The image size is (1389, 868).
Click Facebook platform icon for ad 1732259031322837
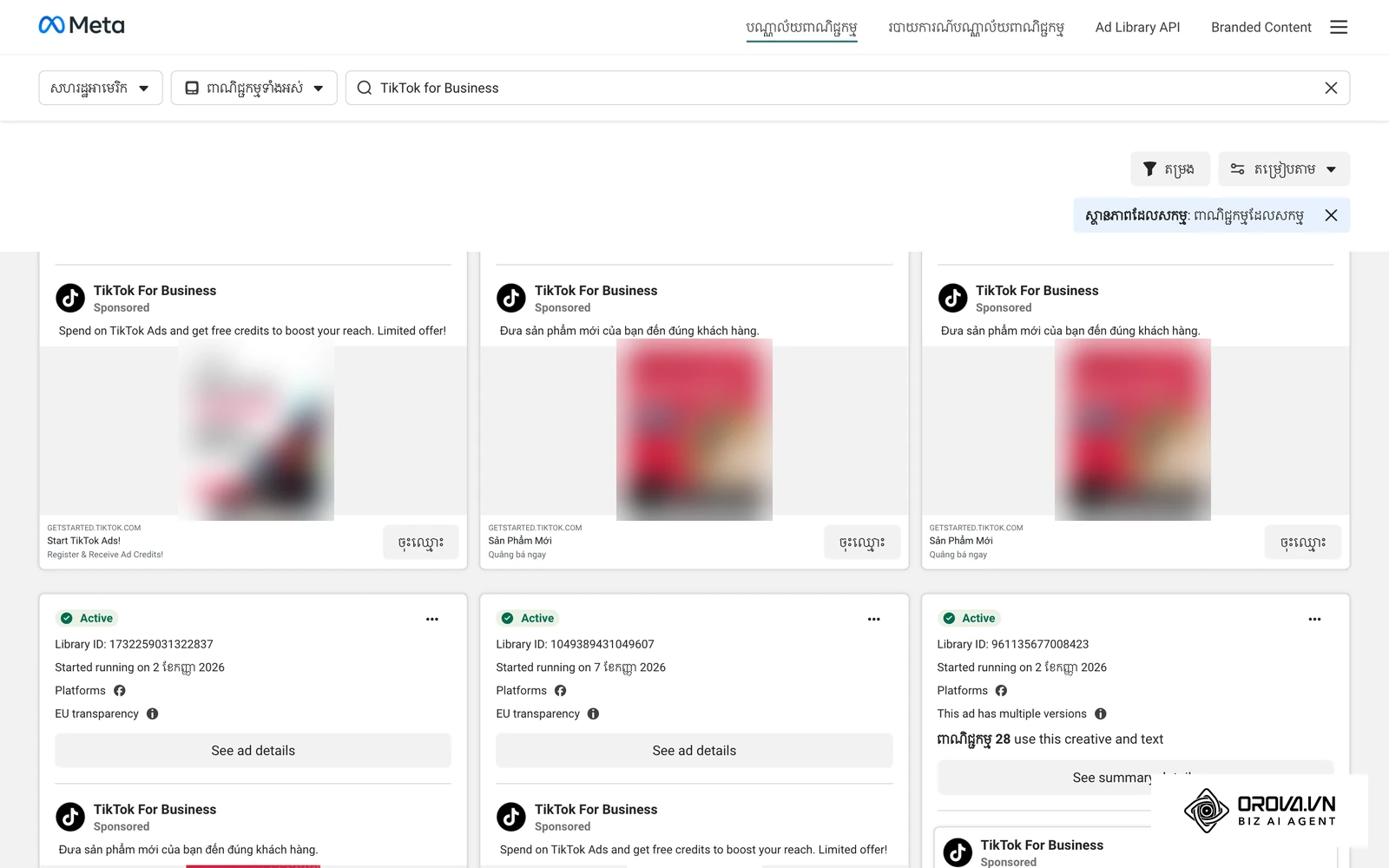click(x=120, y=691)
